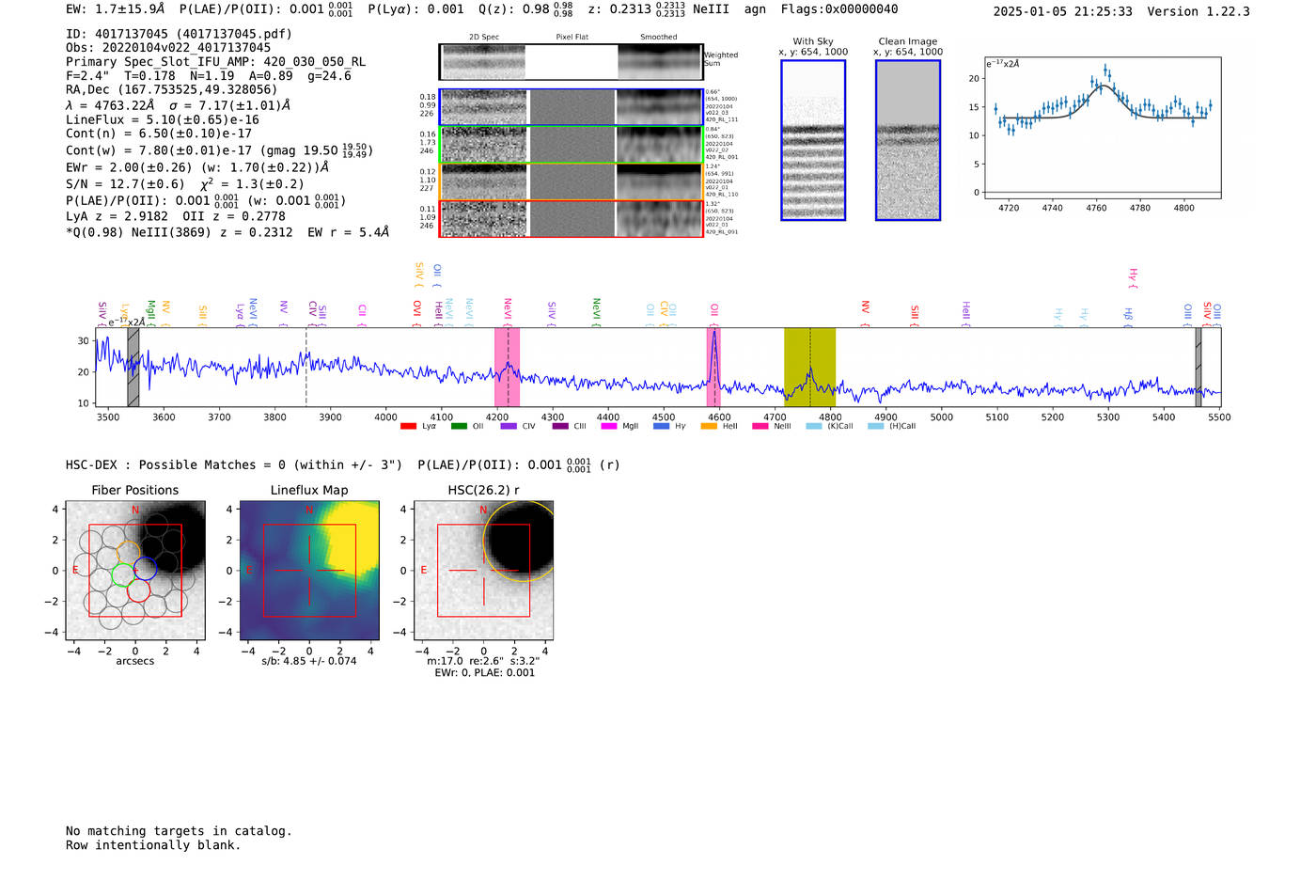Click the red OVI line label

point(416,311)
